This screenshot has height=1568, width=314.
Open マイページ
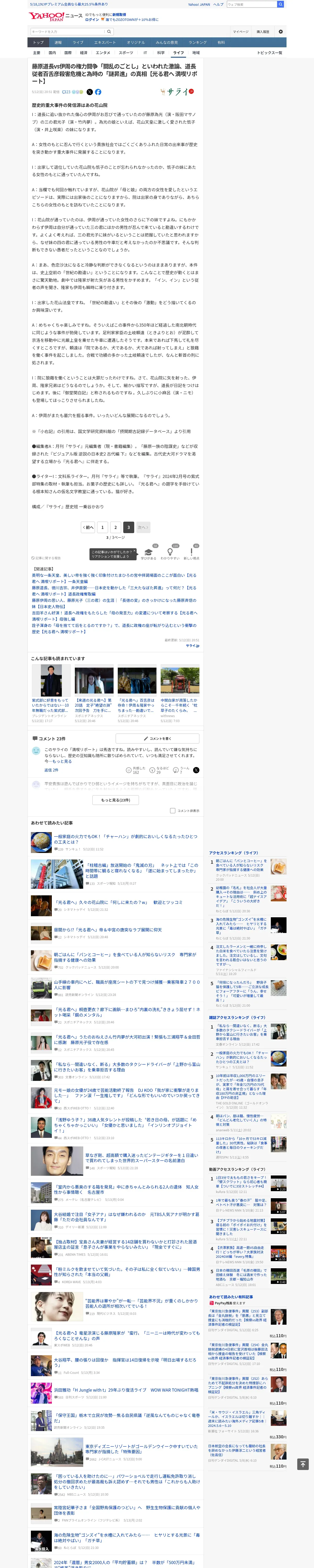(x=240, y=32)
